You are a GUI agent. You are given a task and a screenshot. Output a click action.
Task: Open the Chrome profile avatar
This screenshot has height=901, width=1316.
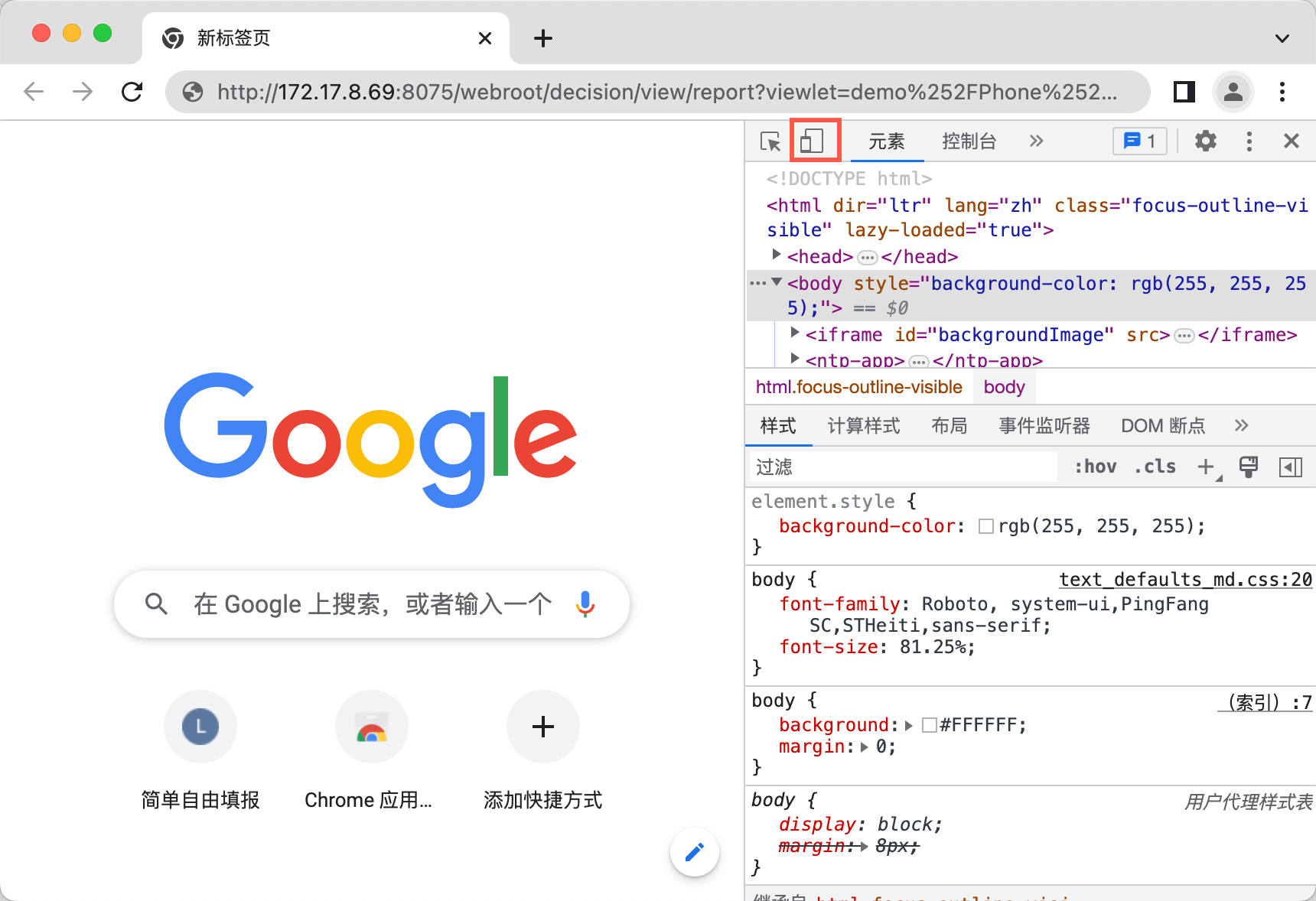click(1233, 92)
